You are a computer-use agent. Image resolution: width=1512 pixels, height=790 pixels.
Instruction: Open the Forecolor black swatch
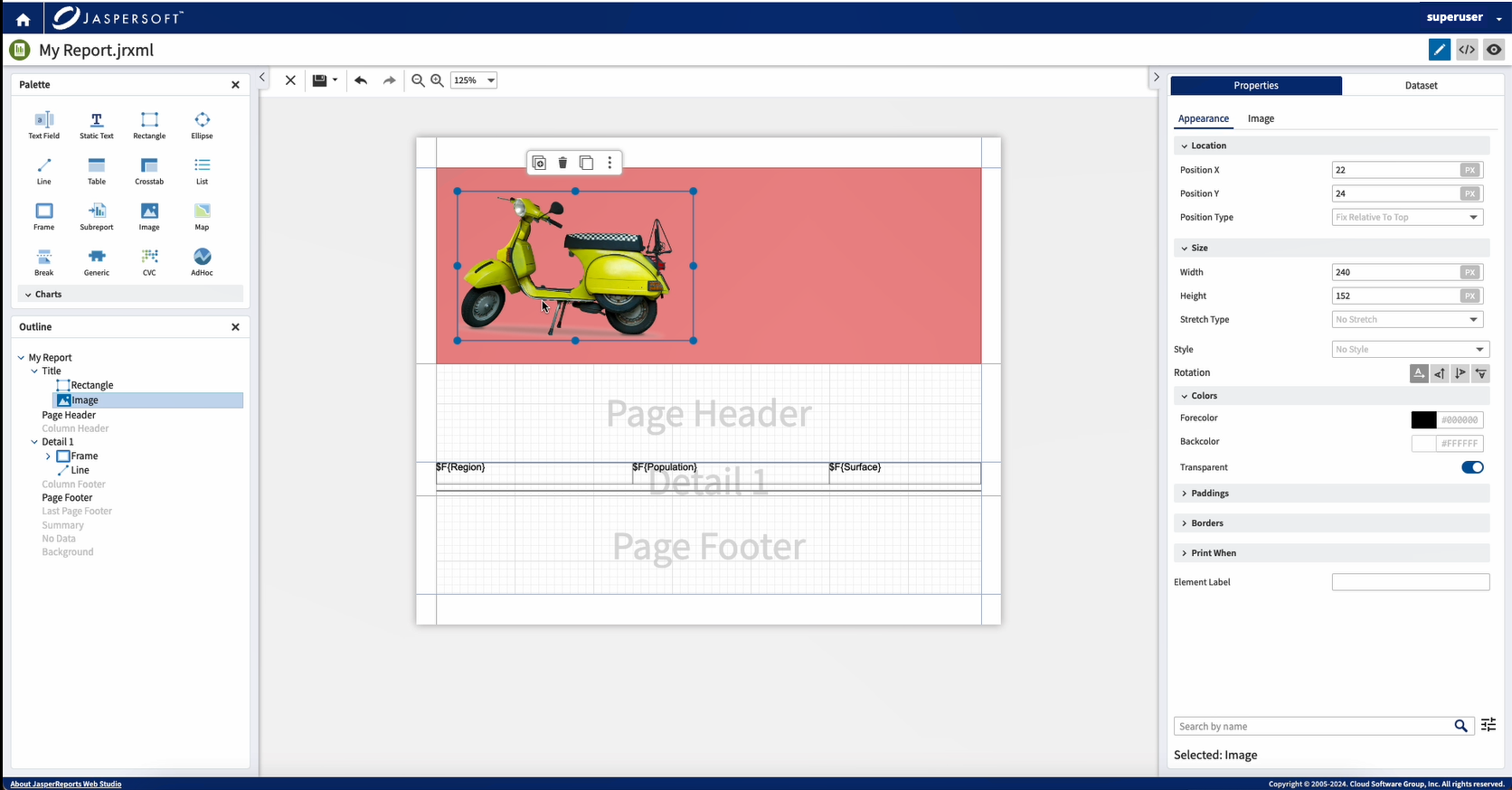point(1423,419)
